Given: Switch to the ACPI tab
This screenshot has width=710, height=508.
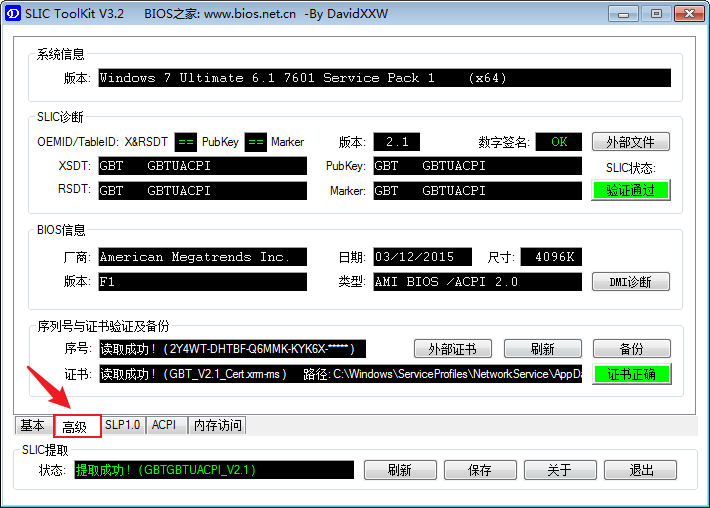Looking at the screenshot, I should 164,425.
